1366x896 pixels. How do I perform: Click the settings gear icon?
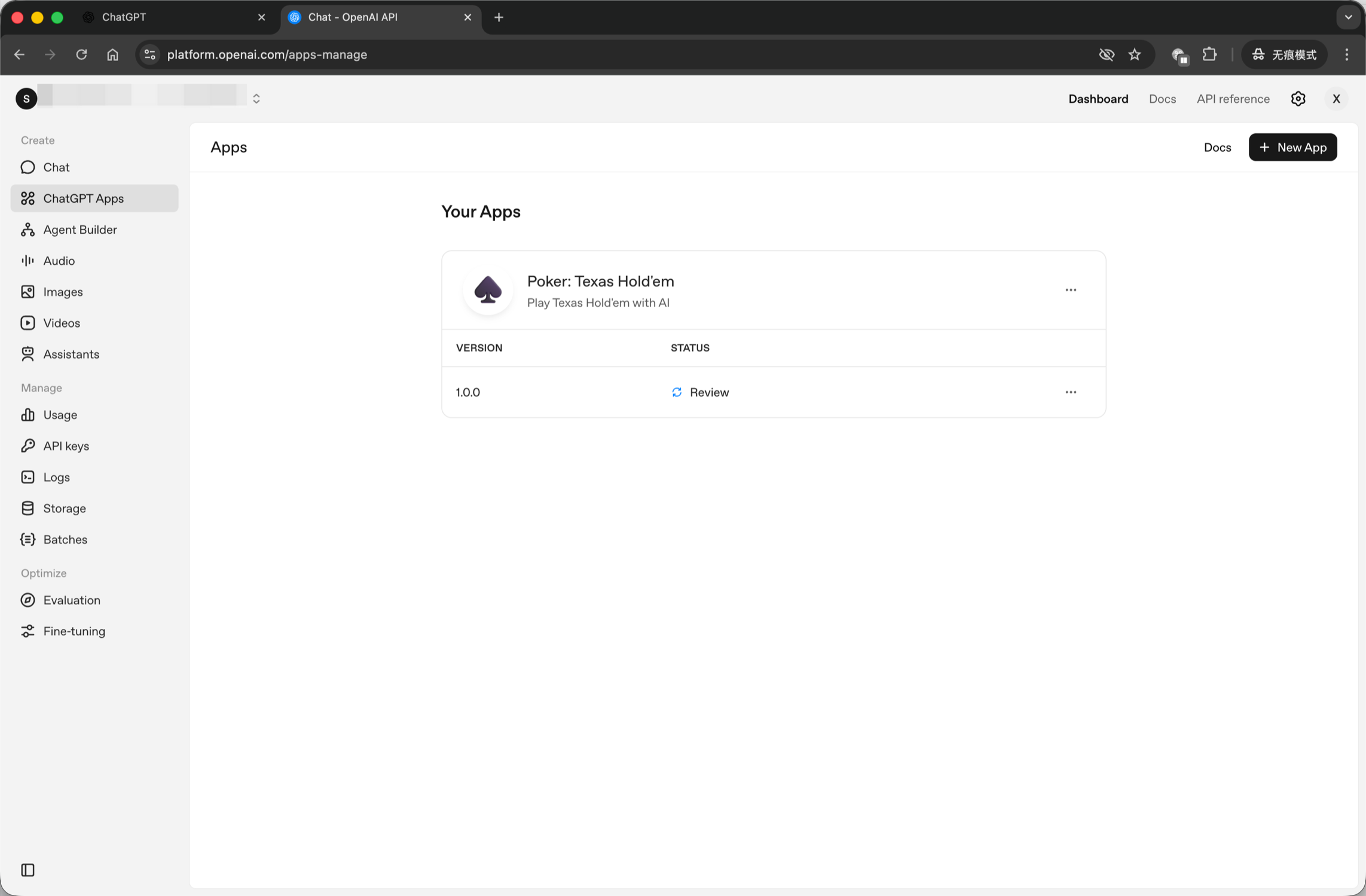point(1298,99)
